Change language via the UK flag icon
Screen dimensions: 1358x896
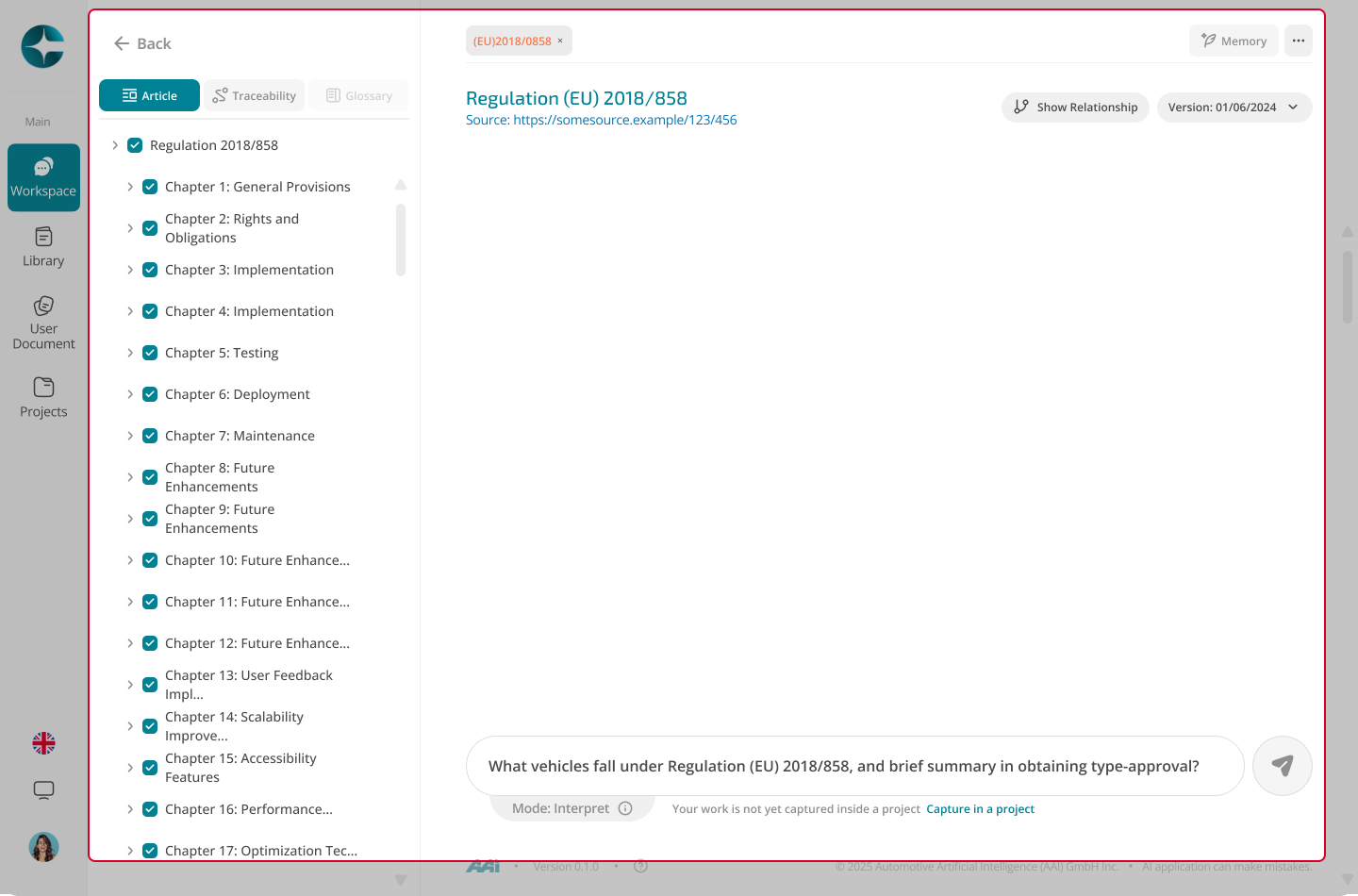coord(43,743)
